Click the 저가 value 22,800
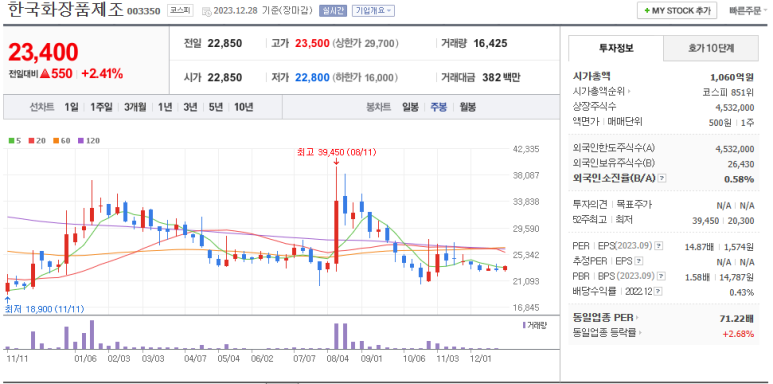This screenshot has width=773, height=384. coord(312,77)
